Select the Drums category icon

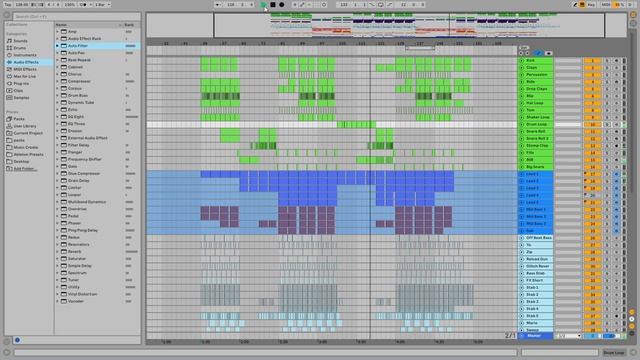pyautogui.click(x=9, y=48)
